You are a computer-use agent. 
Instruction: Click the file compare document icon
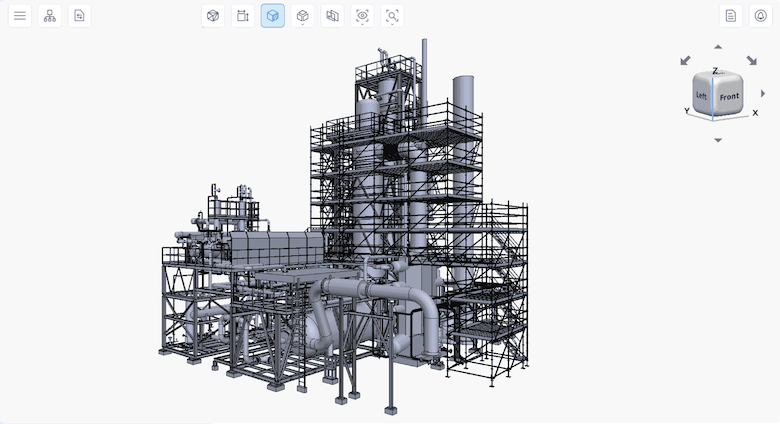pyautogui.click(x=79, y=16)
